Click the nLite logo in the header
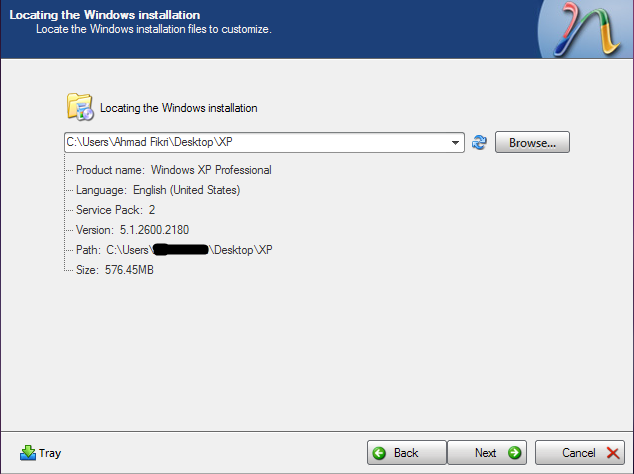 point(586,29)
